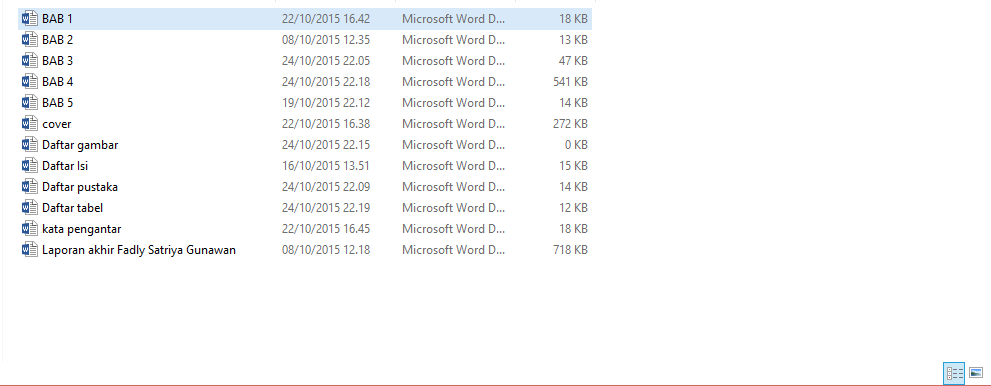Click the 47 KB size value
Image resolution: width=991 pixels, height=386 pixels.
click(573, 61)
